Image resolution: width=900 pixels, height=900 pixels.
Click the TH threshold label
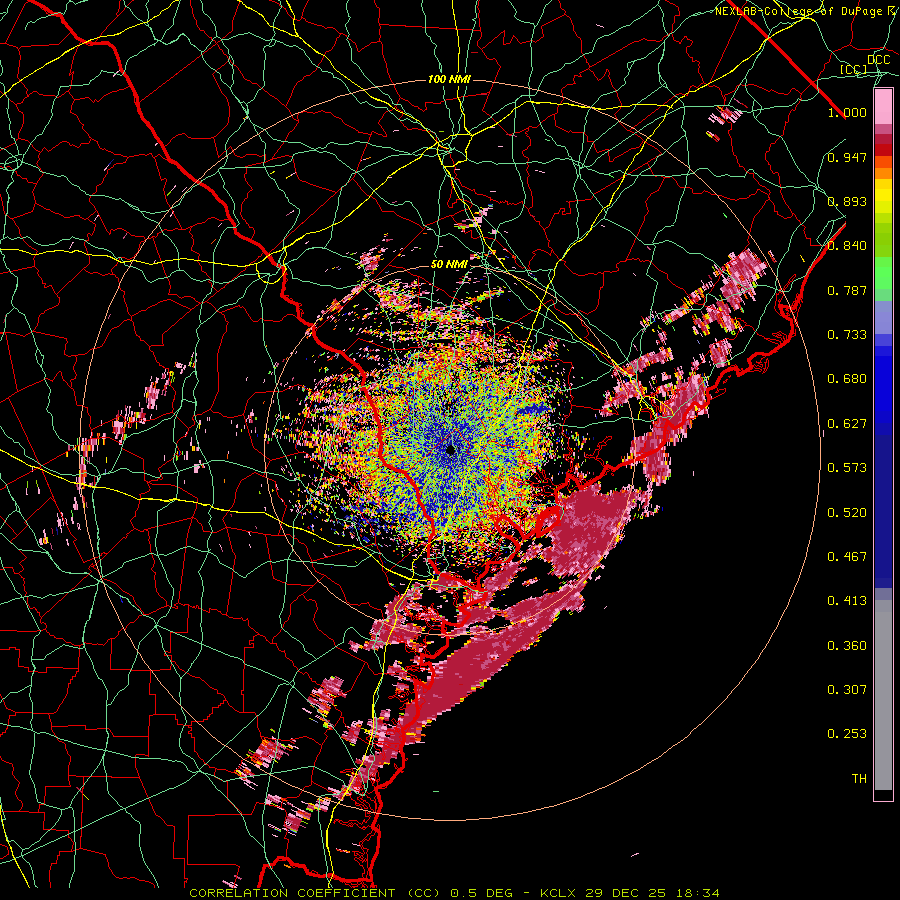(859, 778)
